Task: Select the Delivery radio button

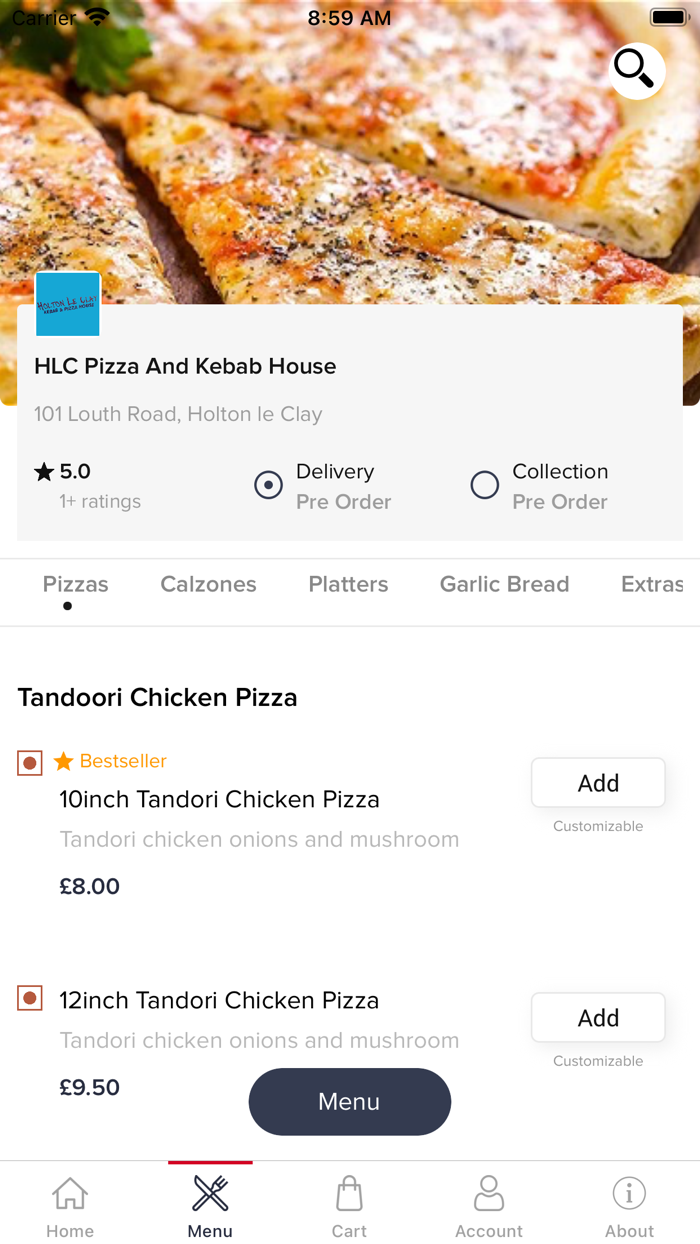Action: [268, 485]
